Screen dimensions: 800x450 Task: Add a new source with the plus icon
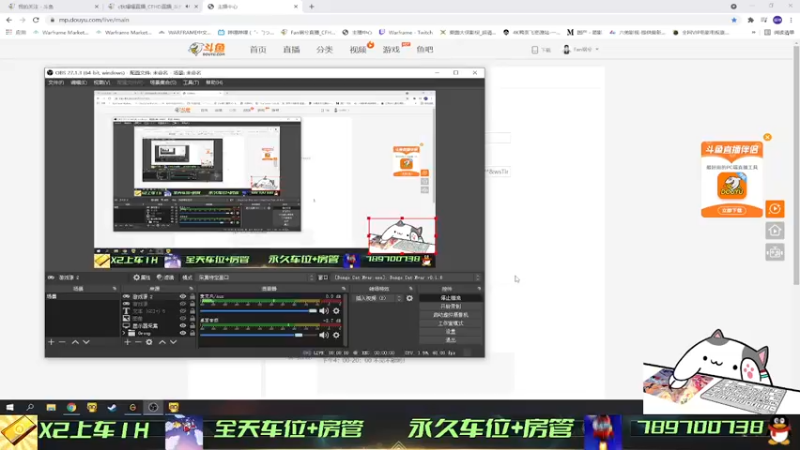[128, 342]
